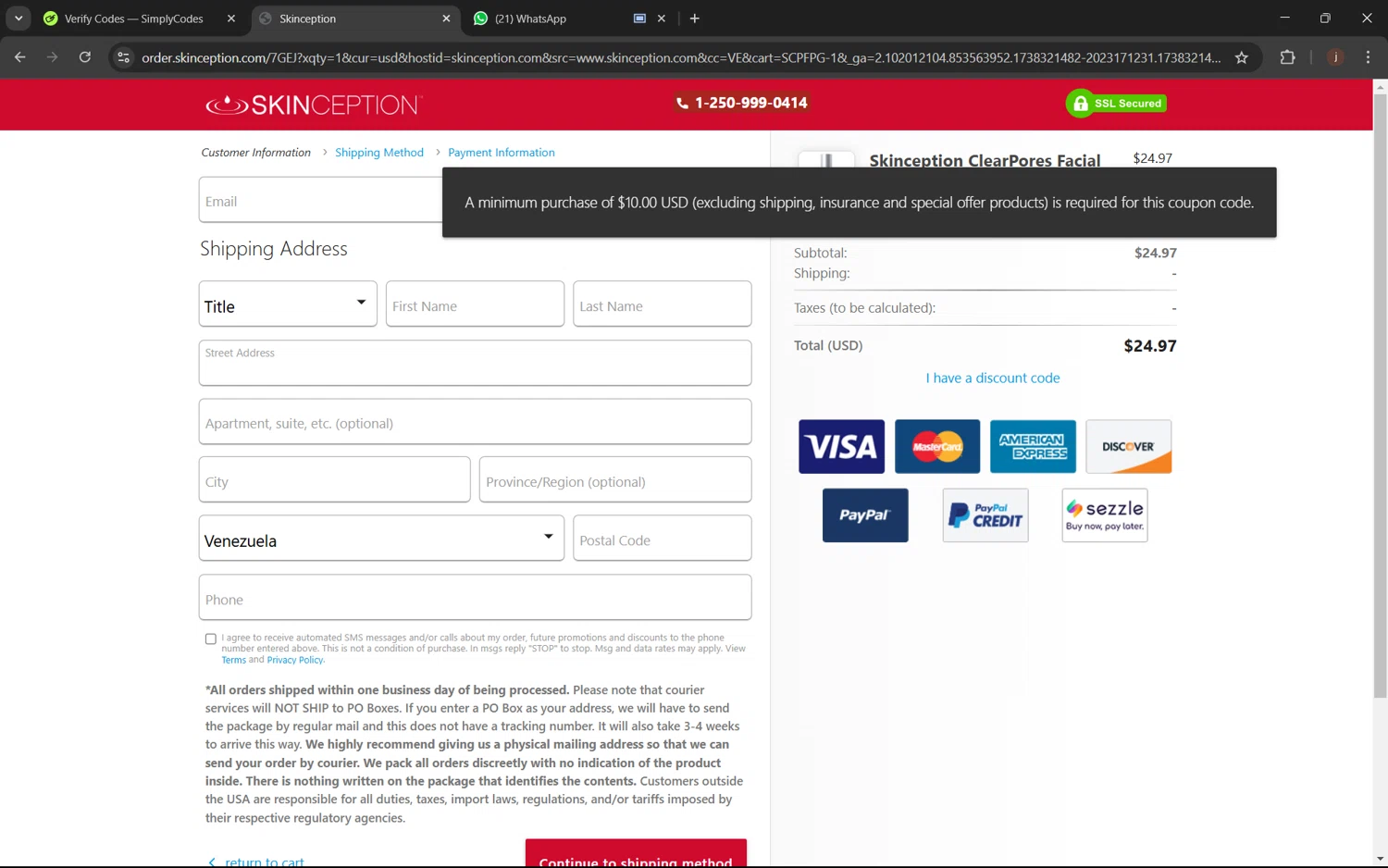Click the browser address bar URL
Image resolution: width=1388 pixels, height=868 pixels.
point(680,57)
